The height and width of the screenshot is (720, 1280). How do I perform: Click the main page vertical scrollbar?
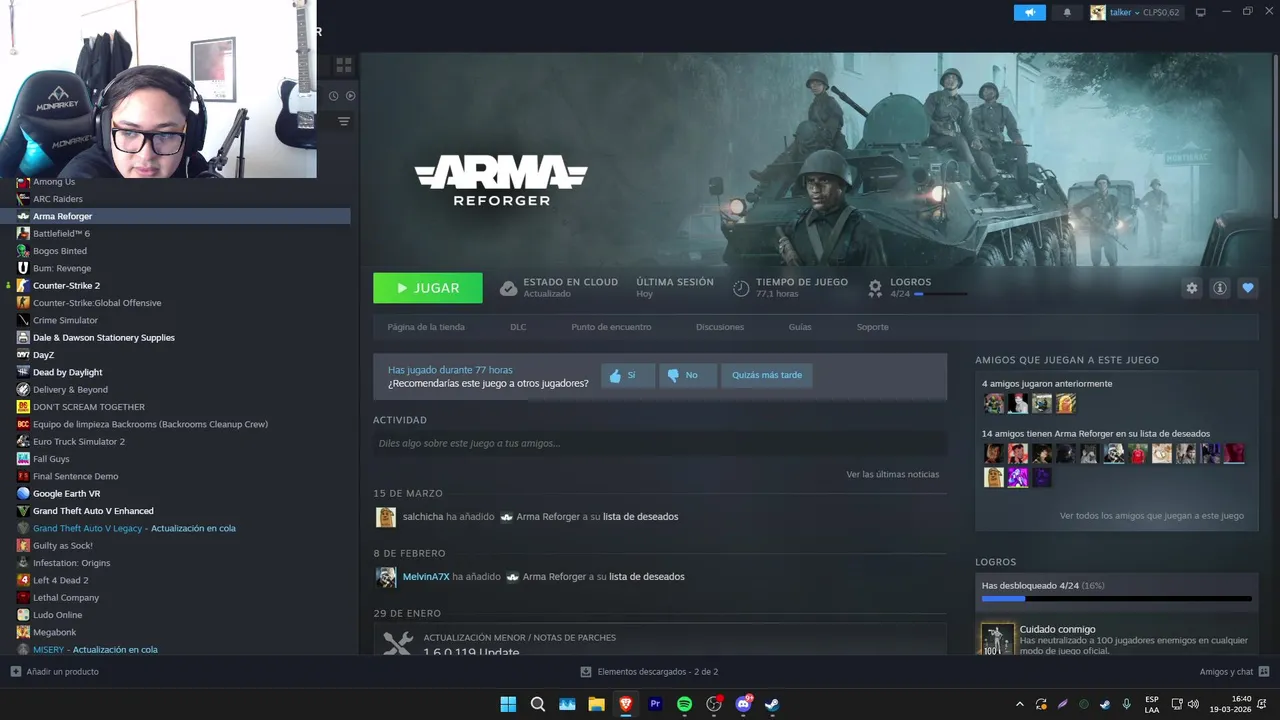click(1275, 136)
